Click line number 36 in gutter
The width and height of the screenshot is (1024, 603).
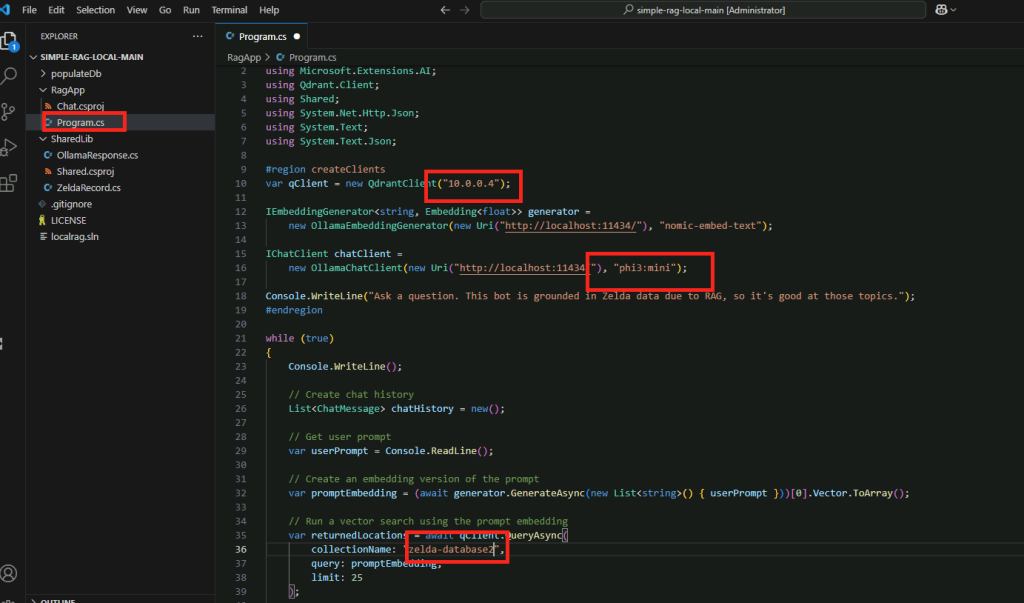click(x=241, y=549)
